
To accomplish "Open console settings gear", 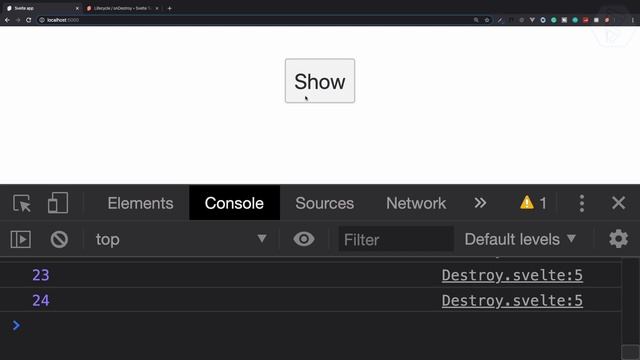I will [x=618, y=239].
